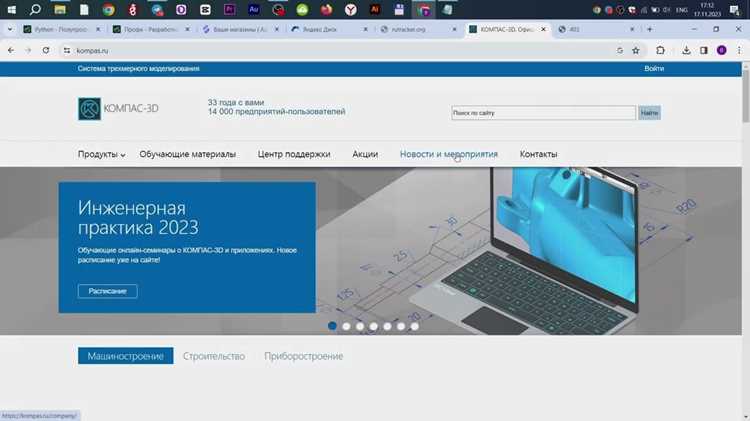Open the Google translate icon in address bar
This screenshot has width=750, height=421.
620,50
